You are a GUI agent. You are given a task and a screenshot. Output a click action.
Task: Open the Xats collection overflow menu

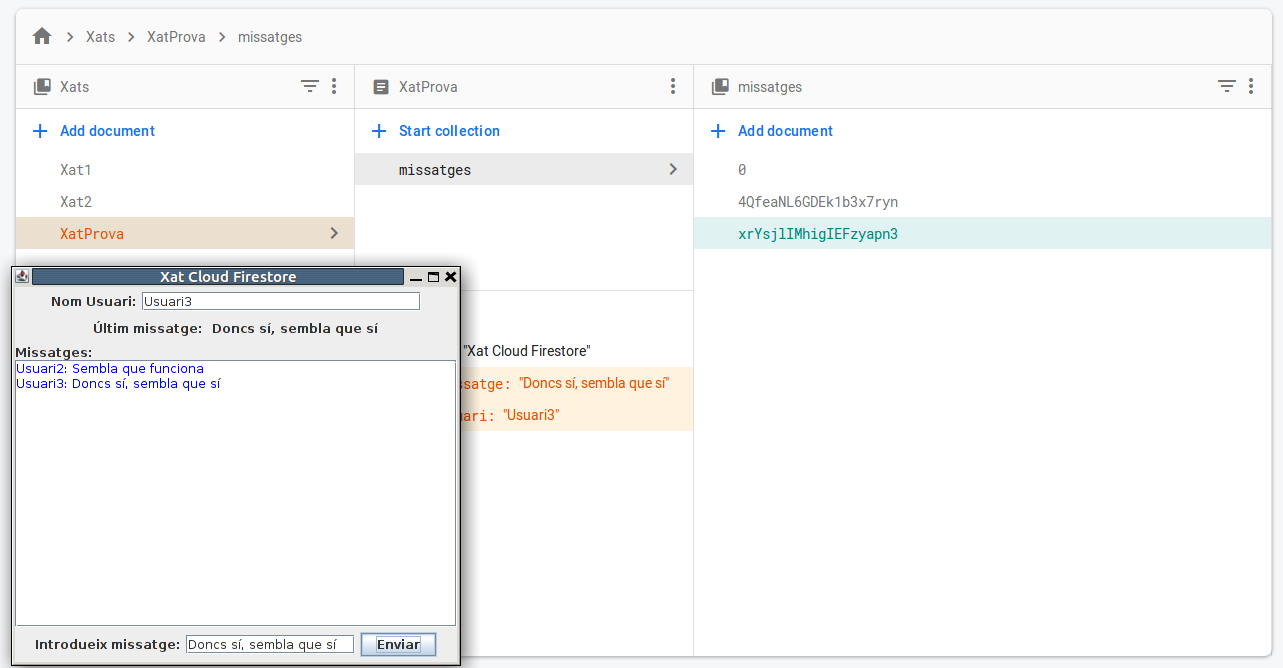click(334, 87)
